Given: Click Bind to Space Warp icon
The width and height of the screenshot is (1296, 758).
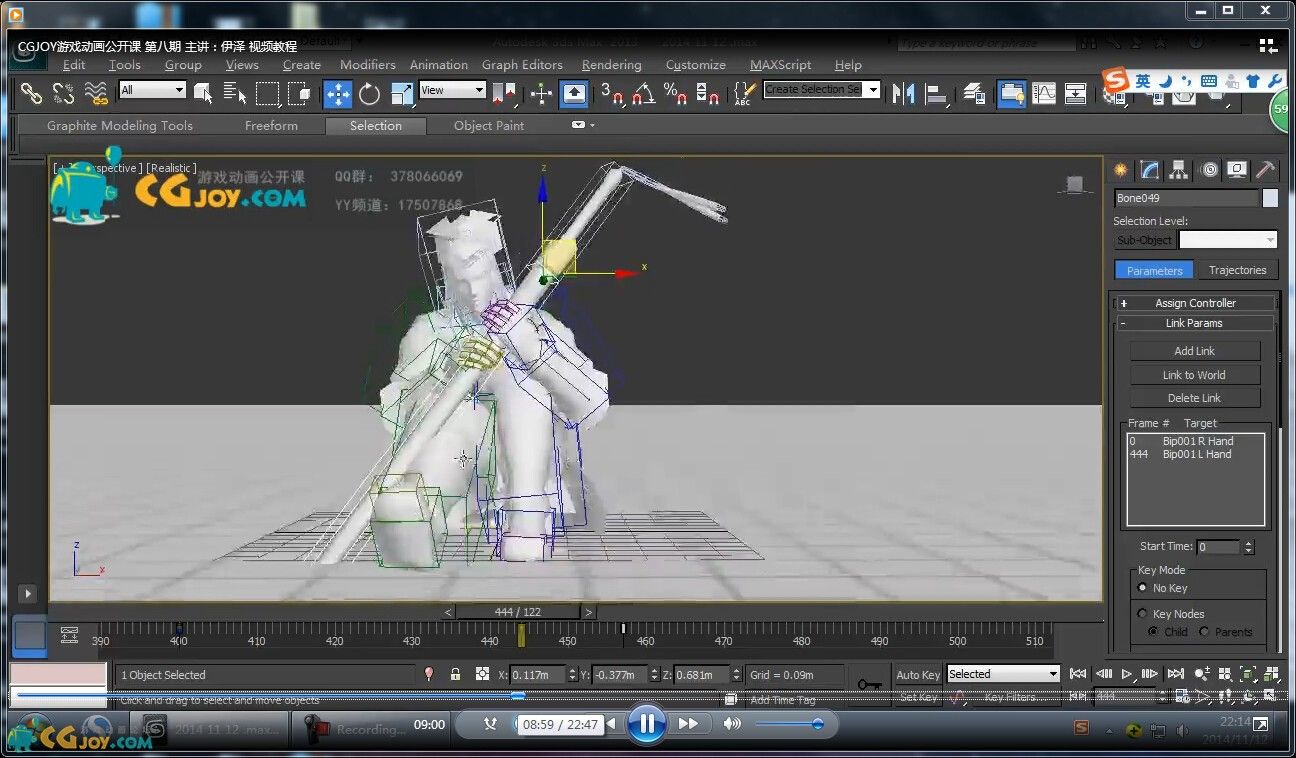Looking at the screenshot, I should pyautogui.click(x=96, y=93).
